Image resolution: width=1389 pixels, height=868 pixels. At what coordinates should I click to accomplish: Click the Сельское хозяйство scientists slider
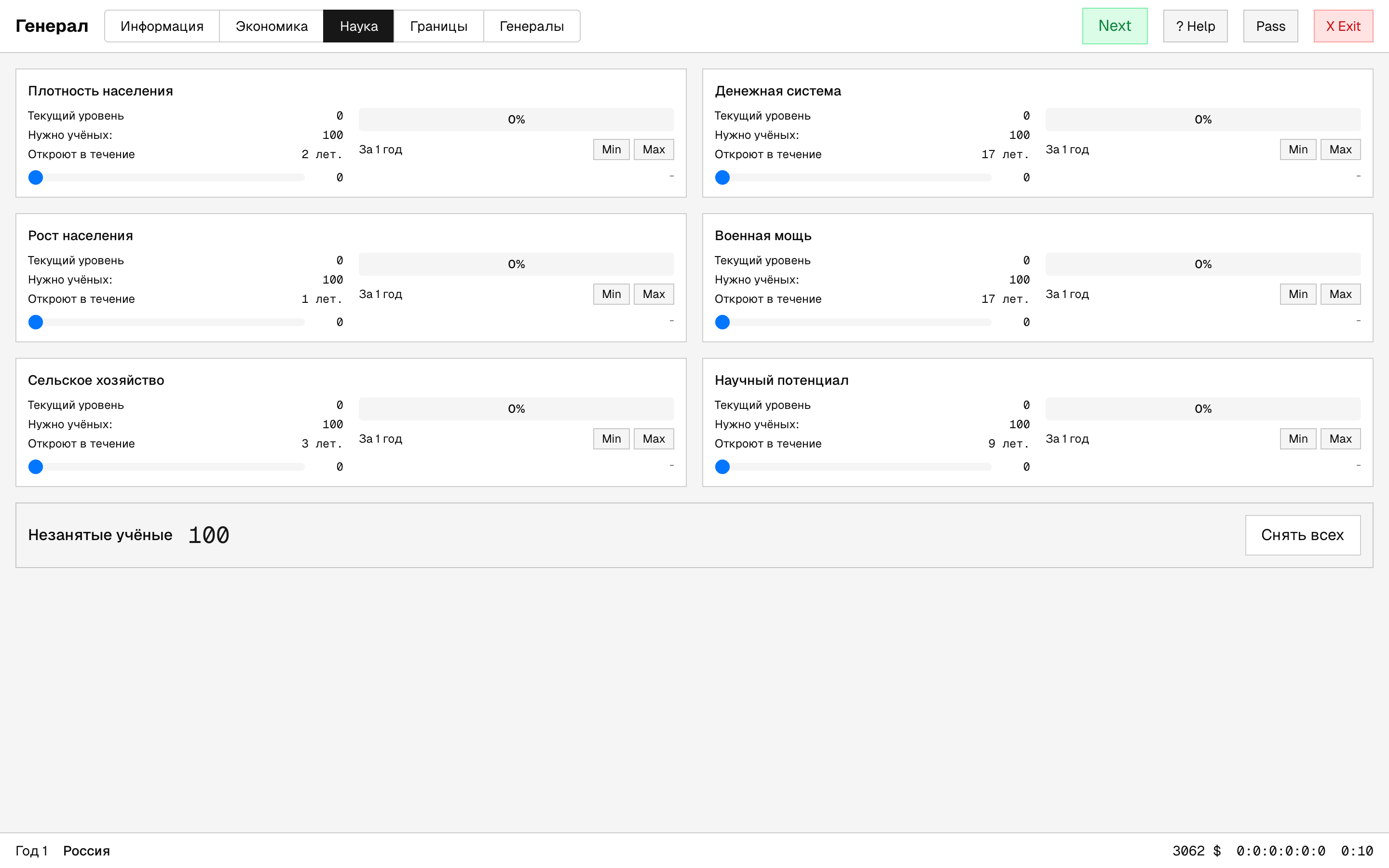click(166, 467)
